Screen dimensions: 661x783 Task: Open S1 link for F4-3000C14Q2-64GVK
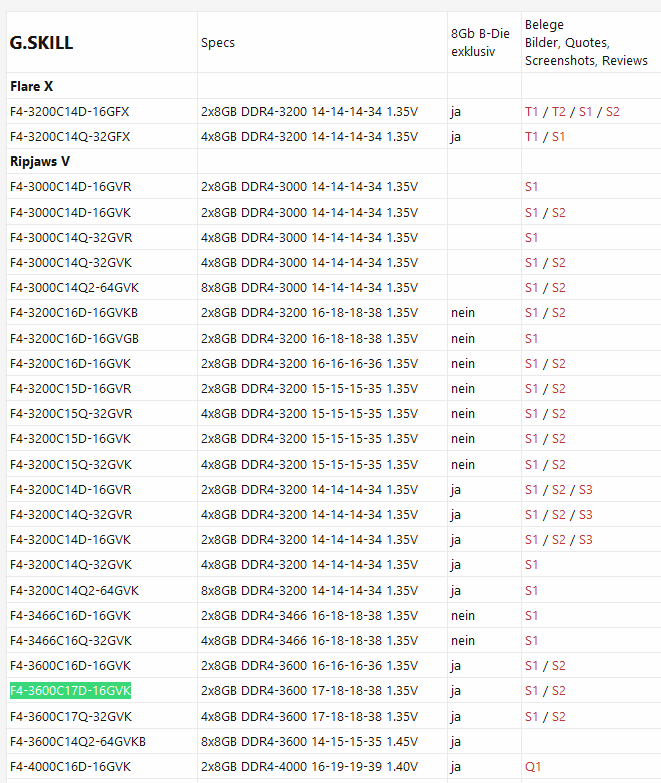pos(531,288)
